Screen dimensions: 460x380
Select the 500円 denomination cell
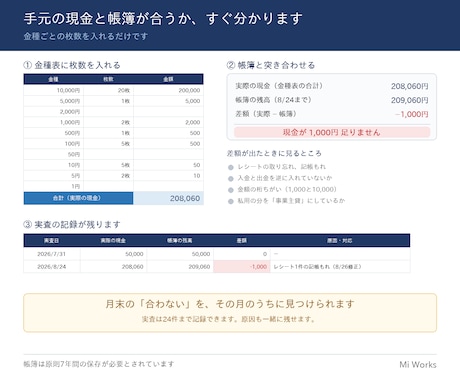pos(54,133)
